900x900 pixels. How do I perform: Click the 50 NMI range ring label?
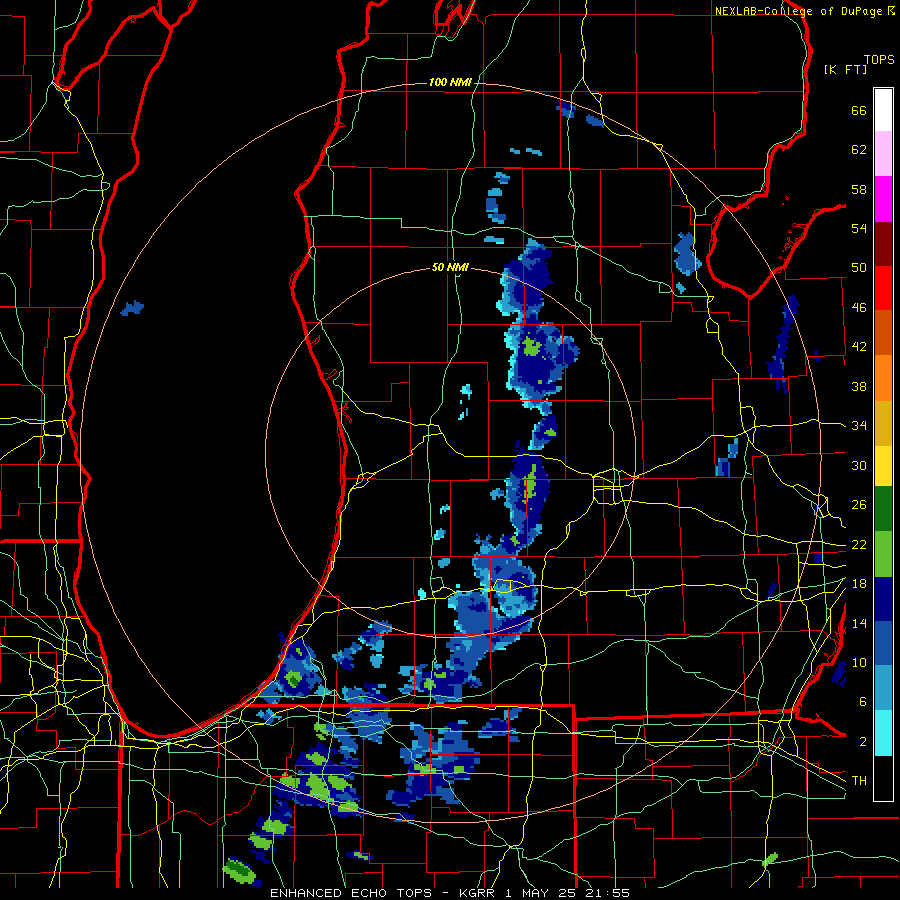coord(450,267)
